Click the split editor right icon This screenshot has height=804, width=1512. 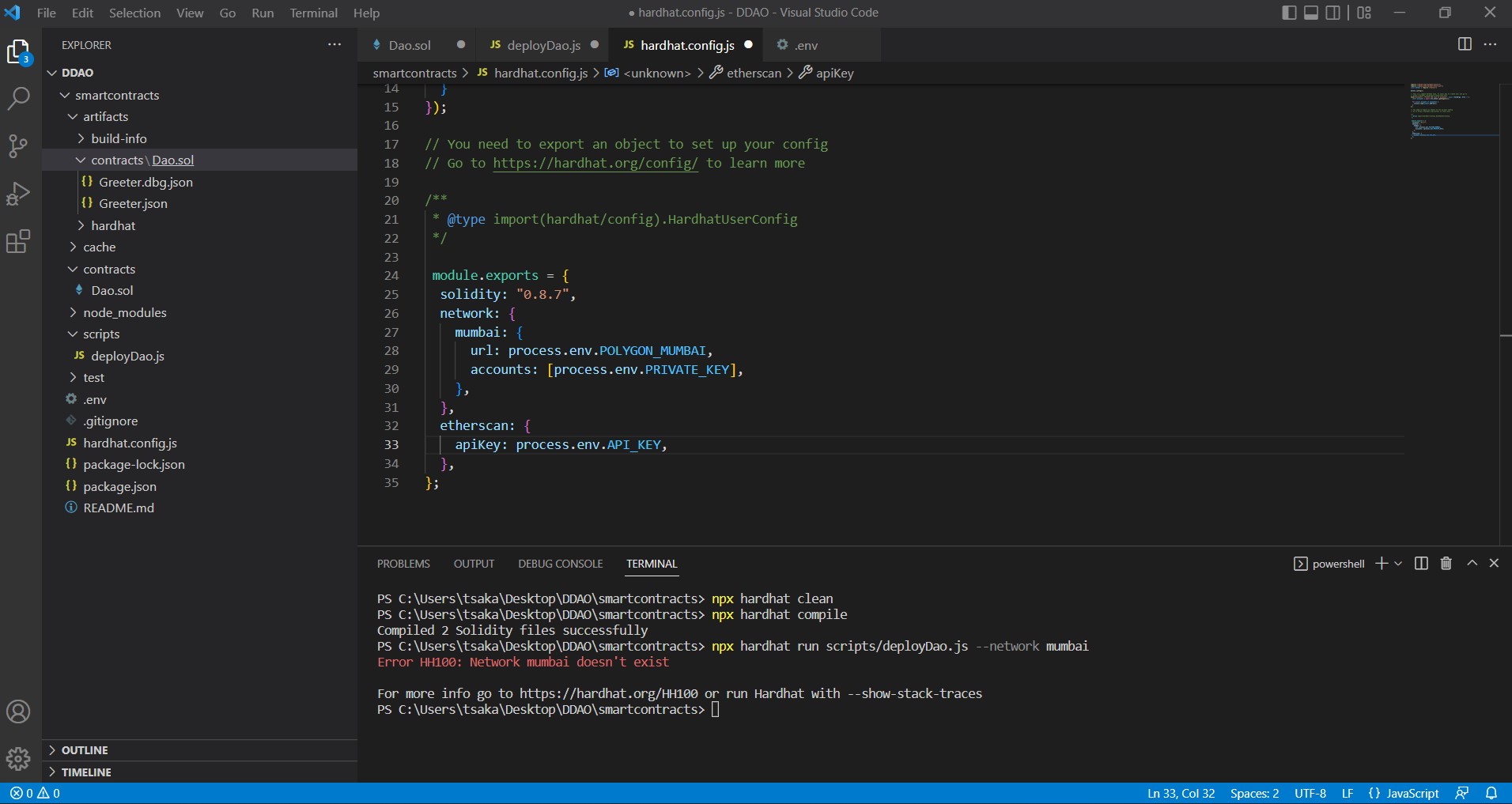tap(1465, 44)
